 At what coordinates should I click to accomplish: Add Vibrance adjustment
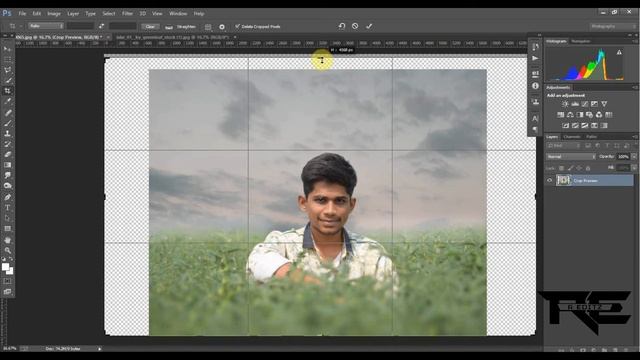604,104
